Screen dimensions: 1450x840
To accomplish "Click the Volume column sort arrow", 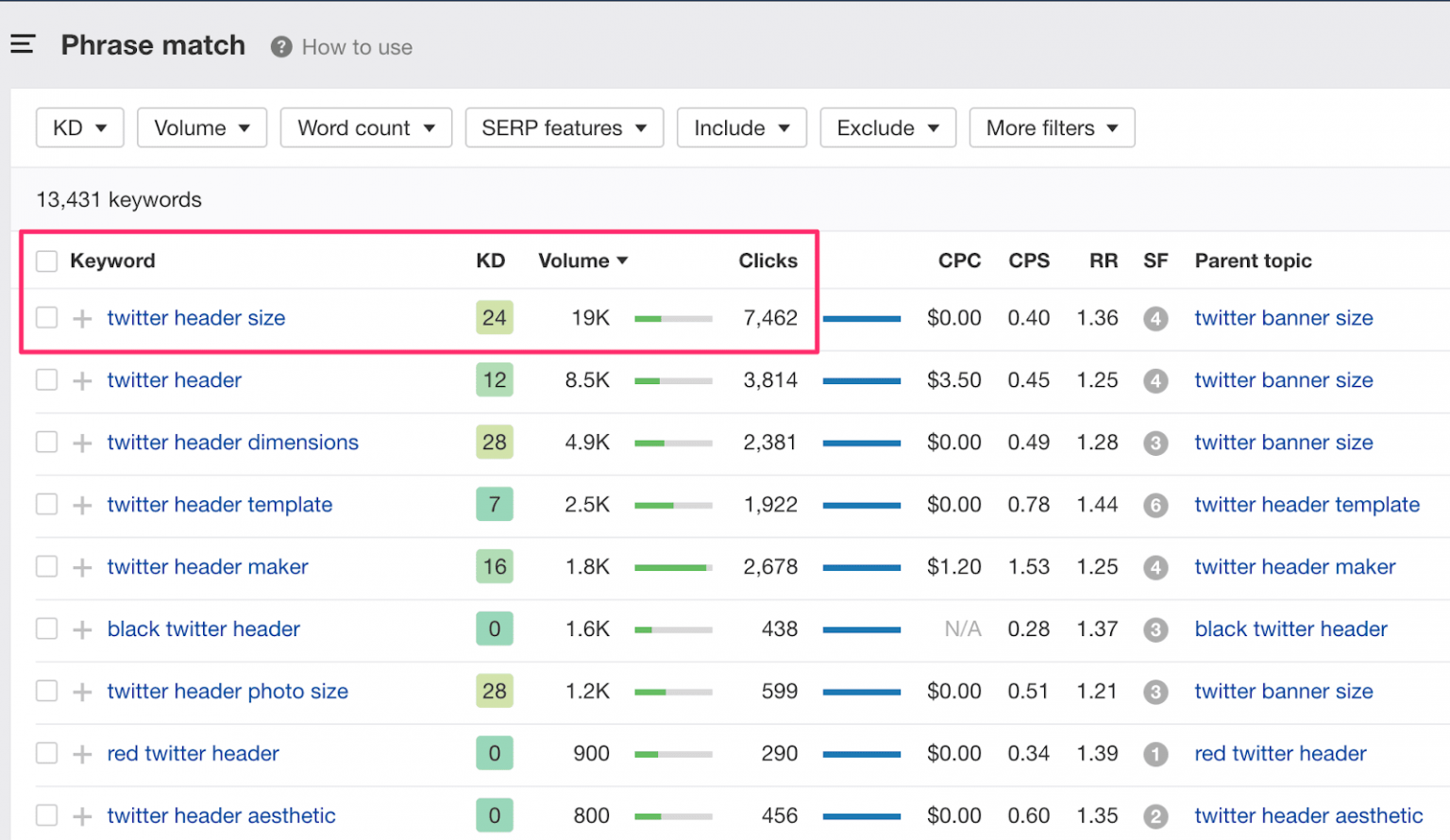I will point(623,260).
